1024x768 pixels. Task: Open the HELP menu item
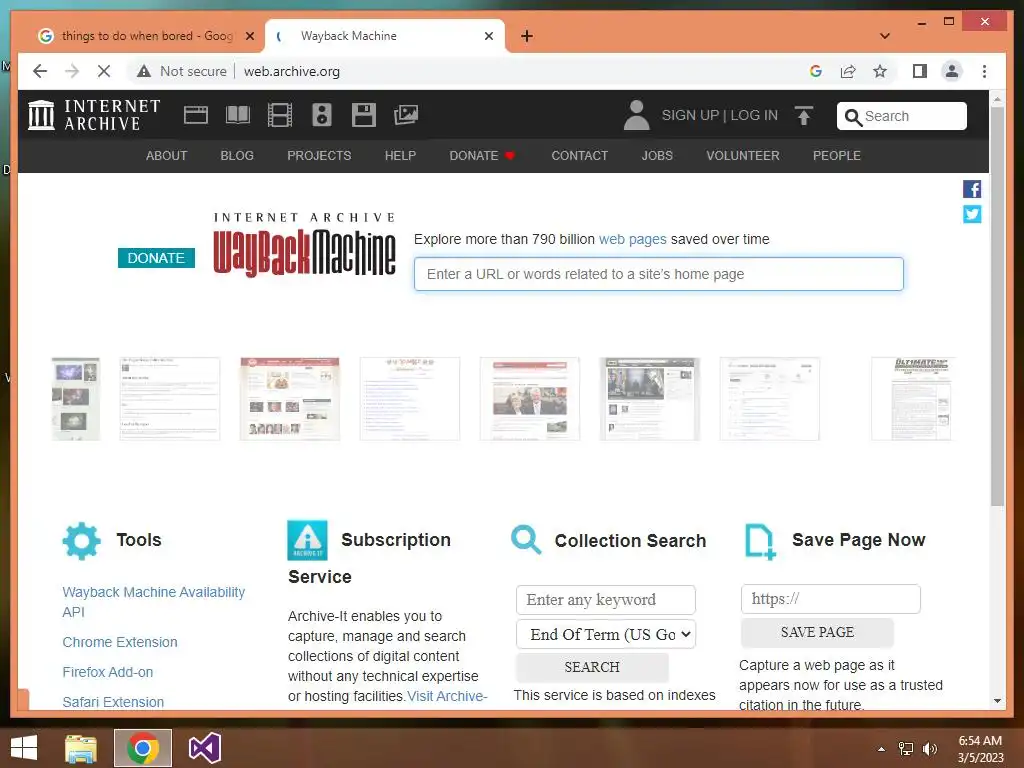tap(400, 156)
